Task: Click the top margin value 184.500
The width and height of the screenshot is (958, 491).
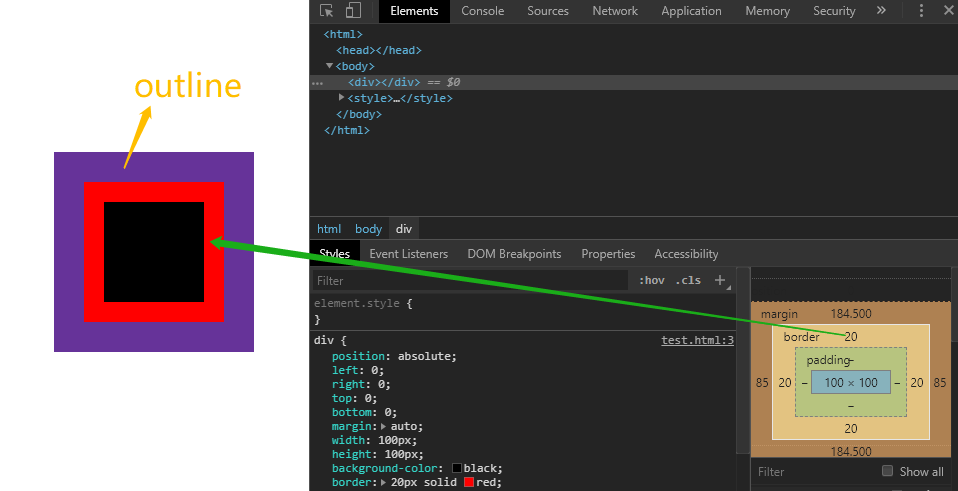Action: 850,314
